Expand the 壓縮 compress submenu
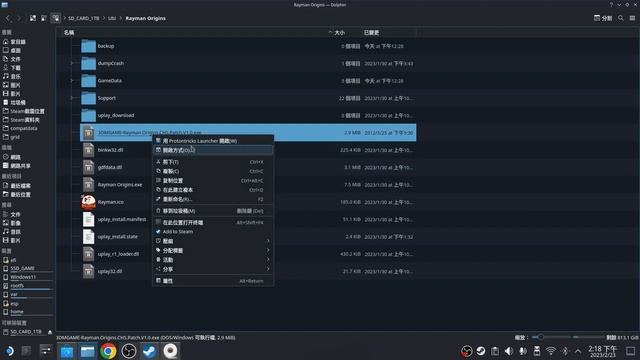 click(213, 241)
